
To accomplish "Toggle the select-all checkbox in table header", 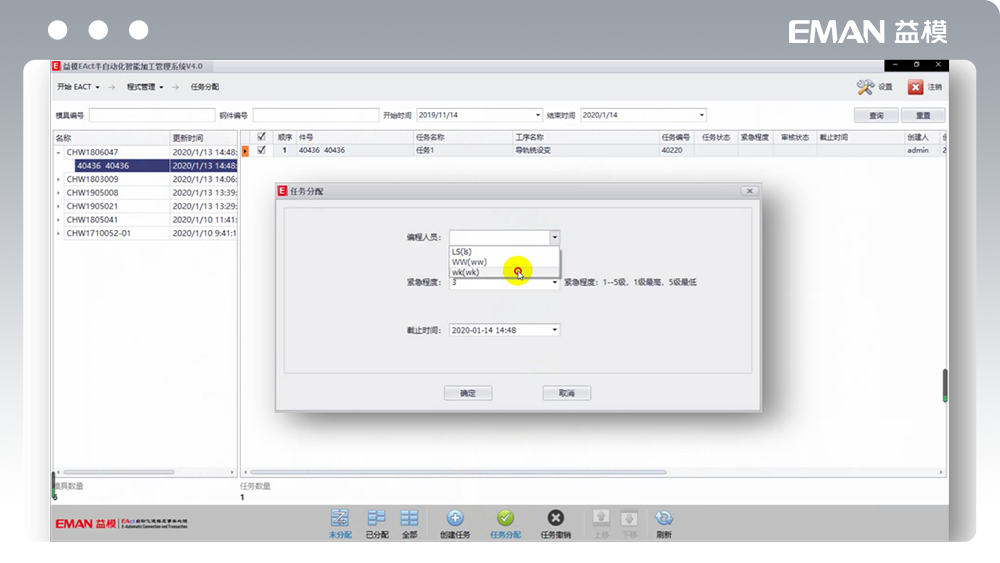I will coord(262,137).
